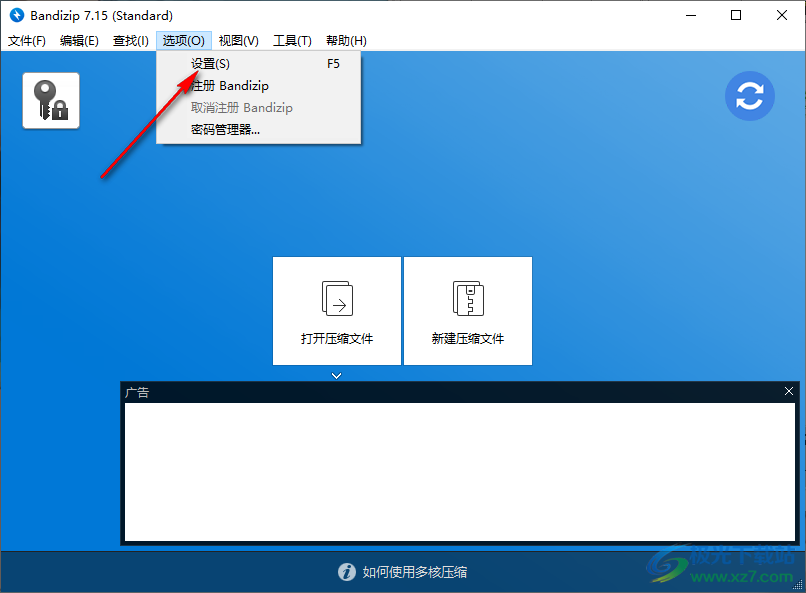Choose 设置(S) from the options menu
Image resolution: width=806 pixels, height=593 pixels.
[259, 64]
